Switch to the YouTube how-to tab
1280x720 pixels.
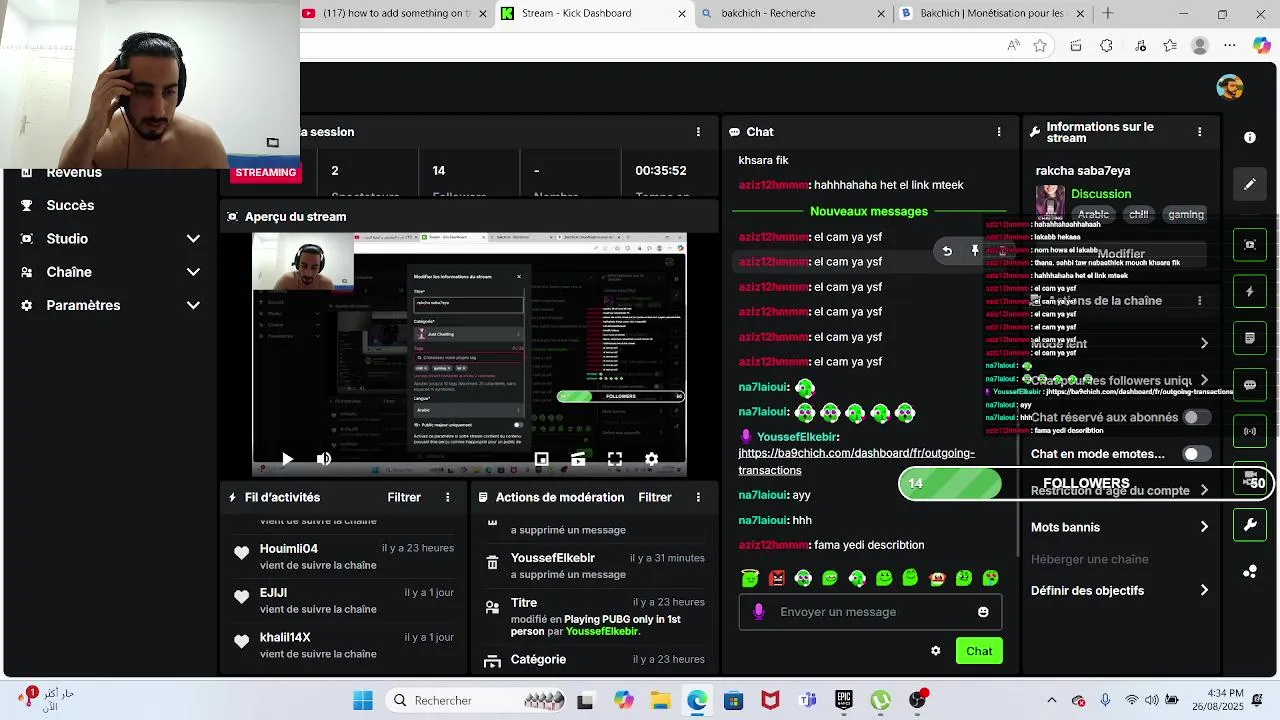coord(395,14)
